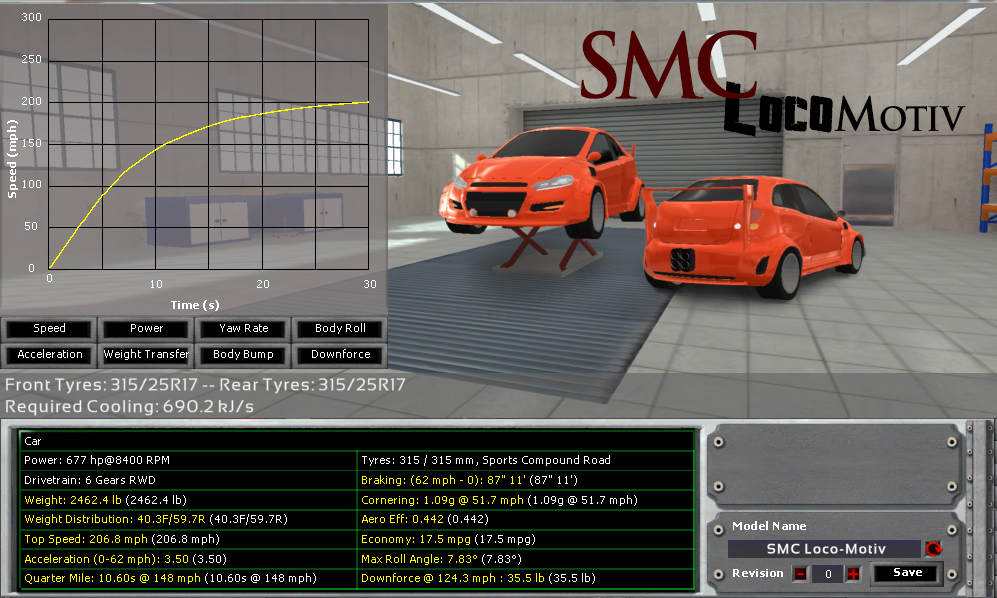The image size is (997, 598).
Task: Show the Speed graph
Action: 50,328
